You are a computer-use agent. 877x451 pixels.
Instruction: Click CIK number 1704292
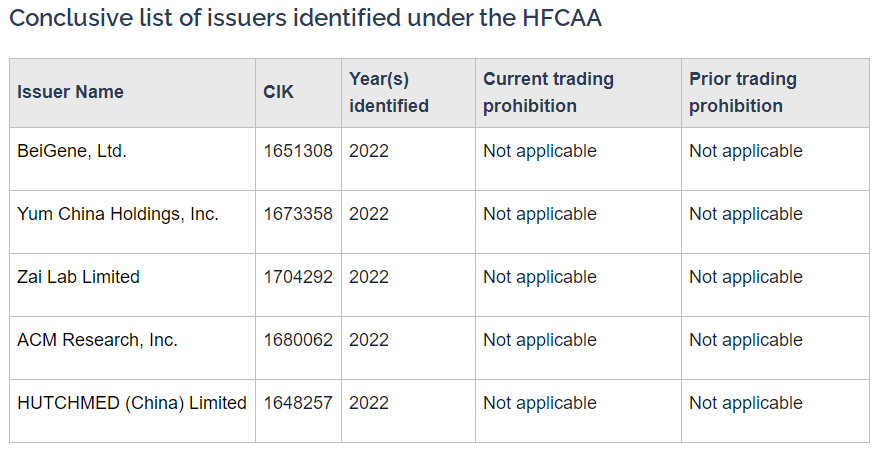[x=298, y=277]
